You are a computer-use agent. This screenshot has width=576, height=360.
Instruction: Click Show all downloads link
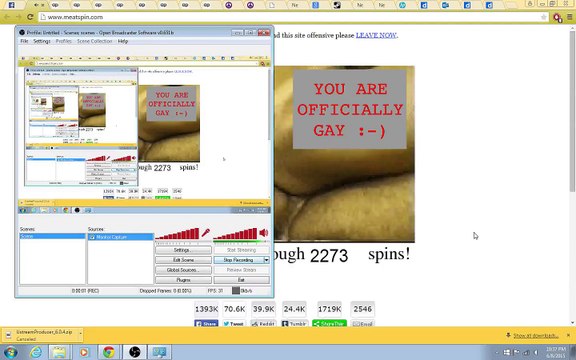pyautogui.click(x=536, y=335)
